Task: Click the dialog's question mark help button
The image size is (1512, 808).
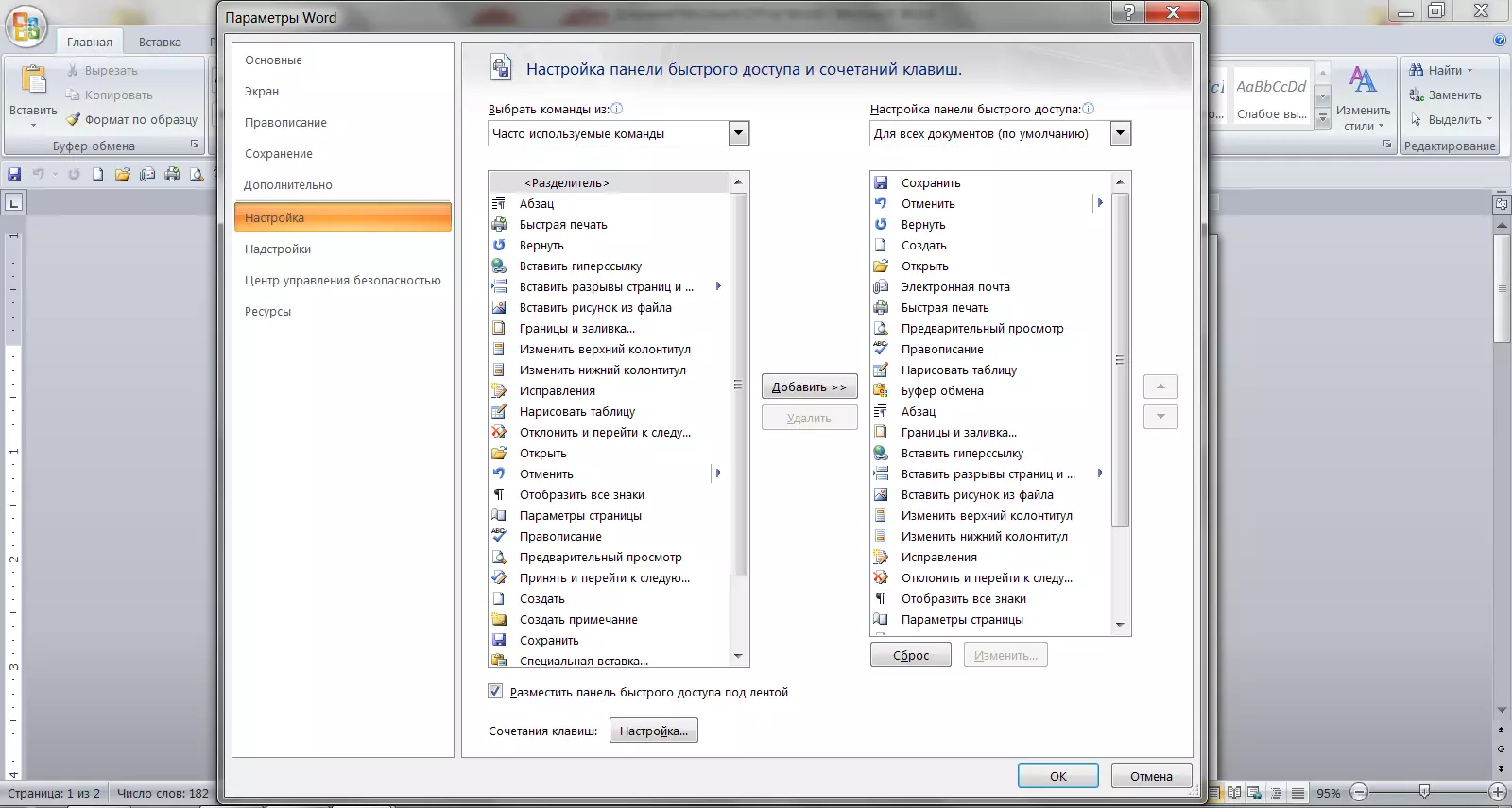Action: click(1127, 12)
